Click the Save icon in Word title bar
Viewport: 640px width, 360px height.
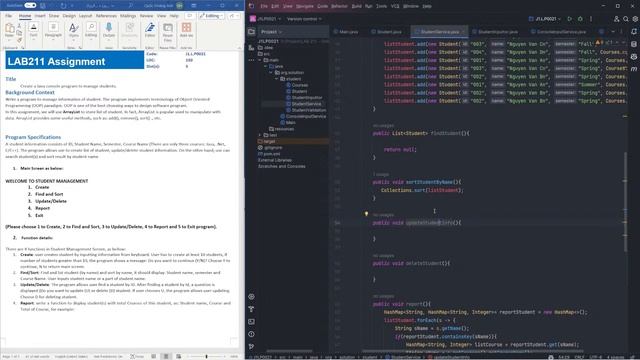click(x=43, y=6)
